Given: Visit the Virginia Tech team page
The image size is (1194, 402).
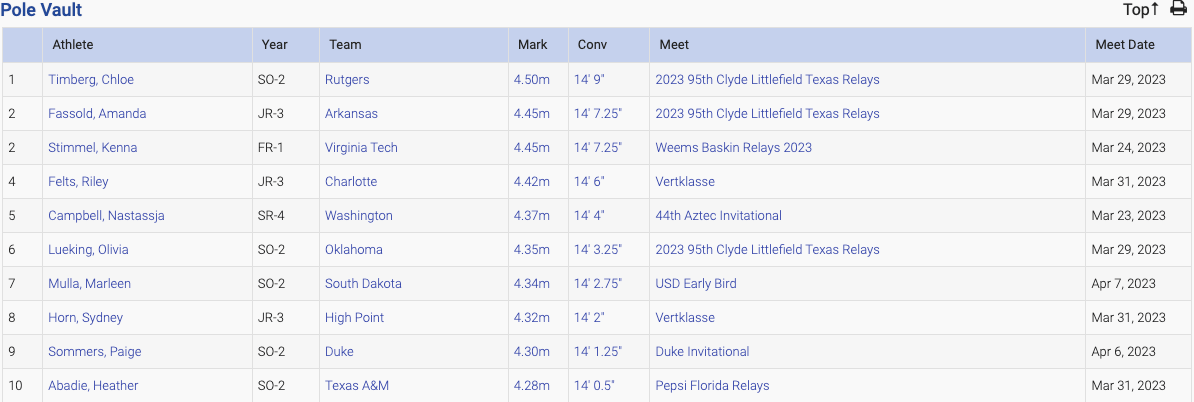Looking at the screenshot, I should tap(361, 148).
